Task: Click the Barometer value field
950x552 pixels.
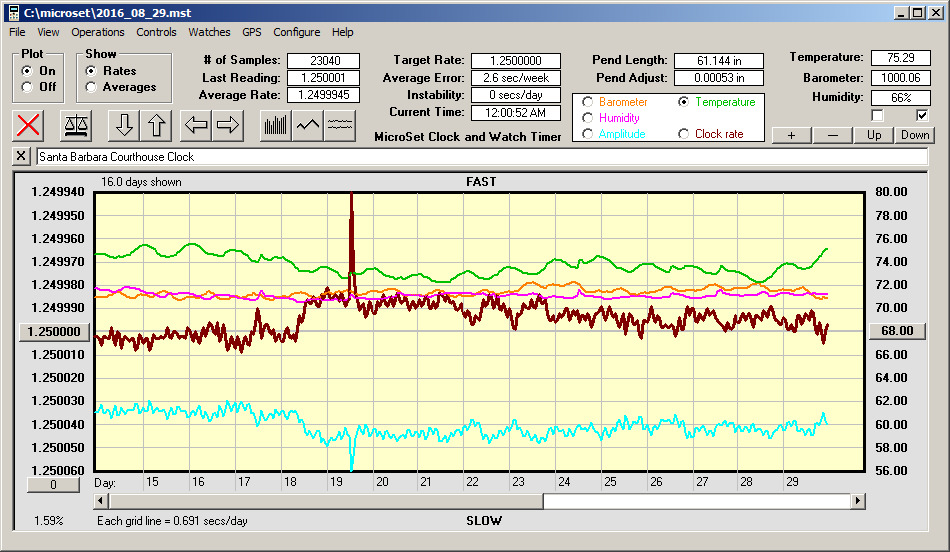Action: pyautogui.click(x=900, y=78)
